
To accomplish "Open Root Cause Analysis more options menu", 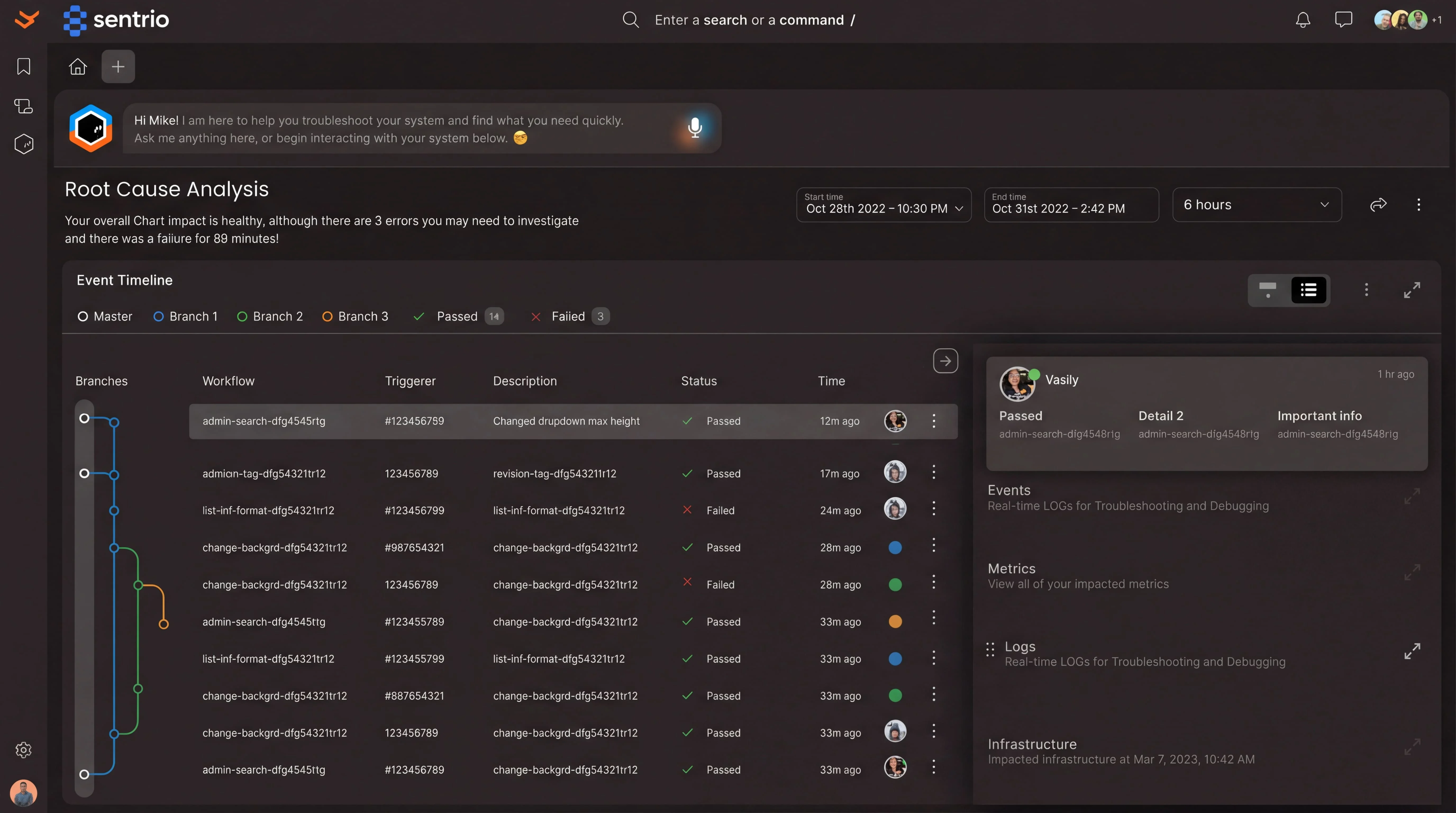I will [x=1419, y=205].
